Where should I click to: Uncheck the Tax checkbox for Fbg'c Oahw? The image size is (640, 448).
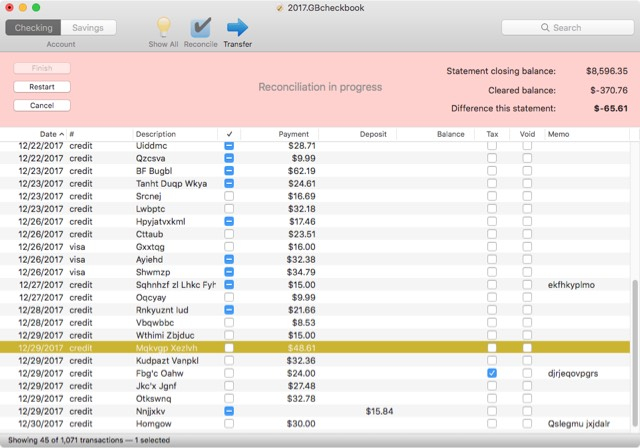[492, 373]
